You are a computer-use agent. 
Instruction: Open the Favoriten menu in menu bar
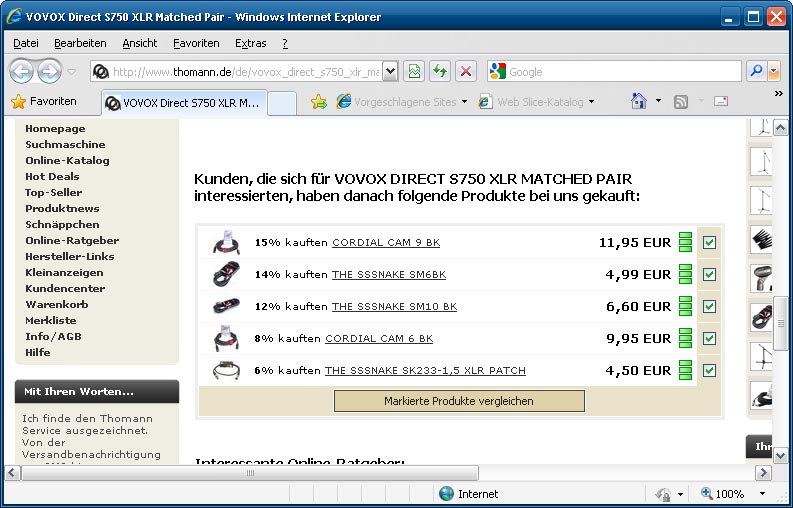(196, 44)
